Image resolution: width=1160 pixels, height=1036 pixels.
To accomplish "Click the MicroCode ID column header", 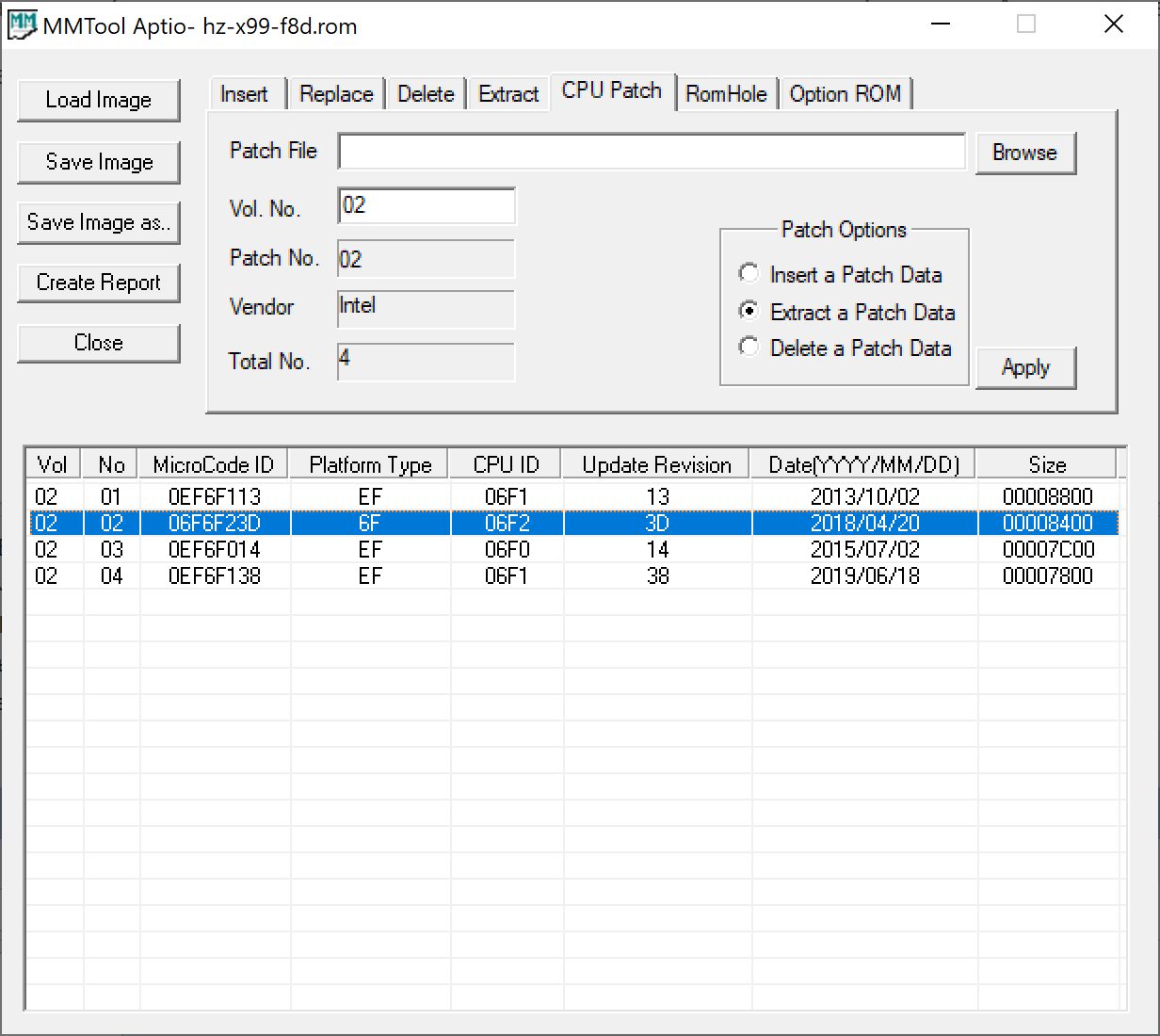I will coord(214,464).
